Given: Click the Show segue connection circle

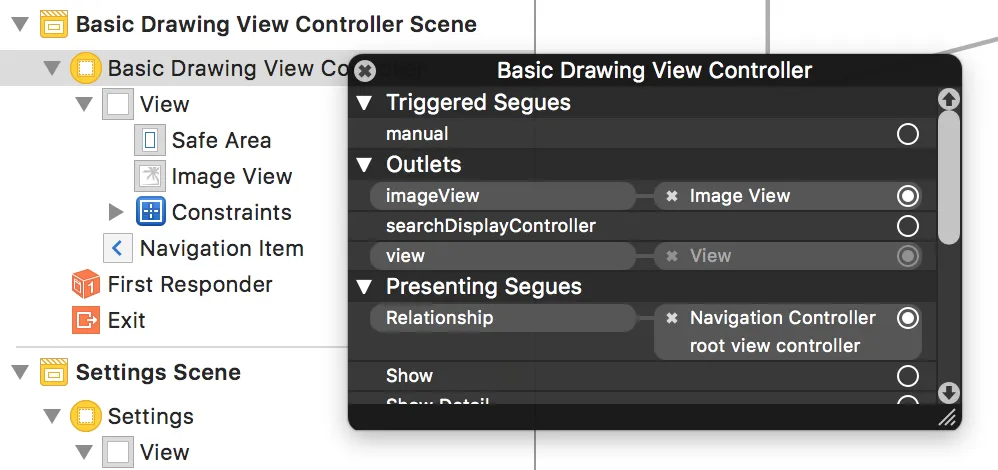Looking at the screenshot, I should (x=908, y=376).
